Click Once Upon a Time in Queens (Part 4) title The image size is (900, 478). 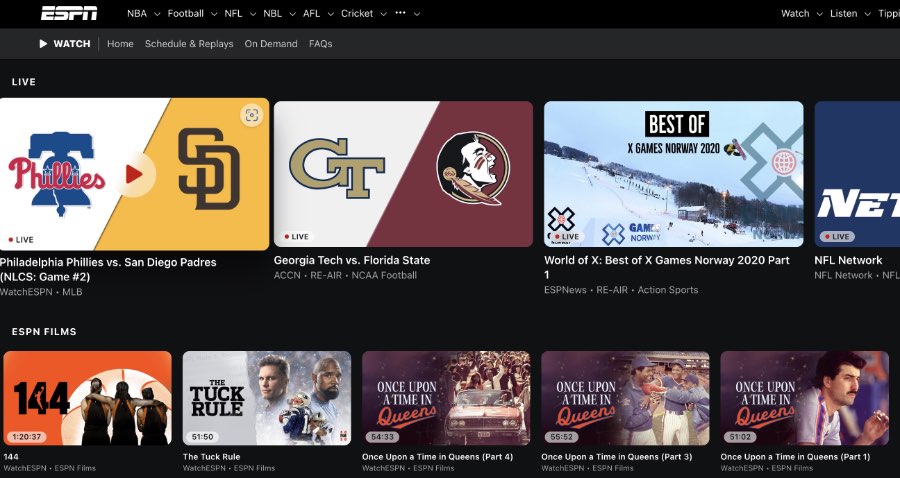coord(437,457)
